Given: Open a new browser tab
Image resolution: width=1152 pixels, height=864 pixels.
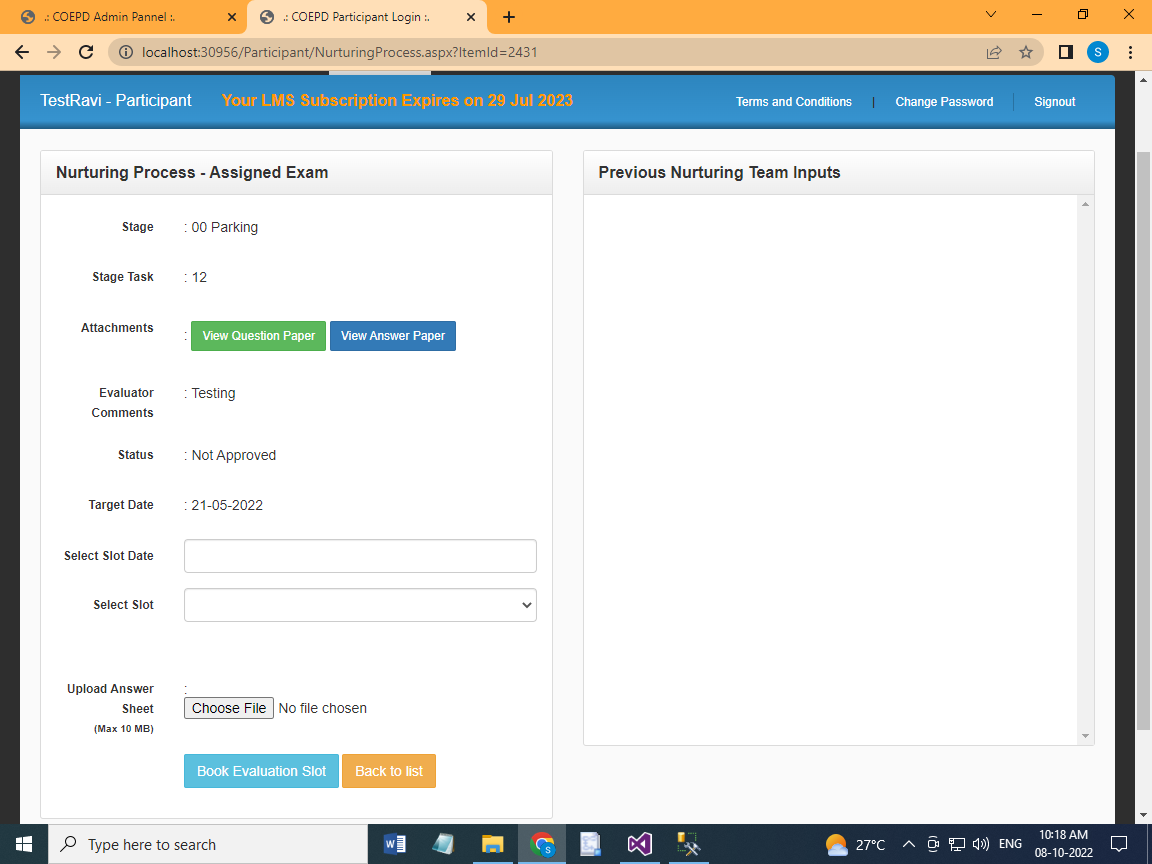Looking at the screenshot, I should [509, 17].
